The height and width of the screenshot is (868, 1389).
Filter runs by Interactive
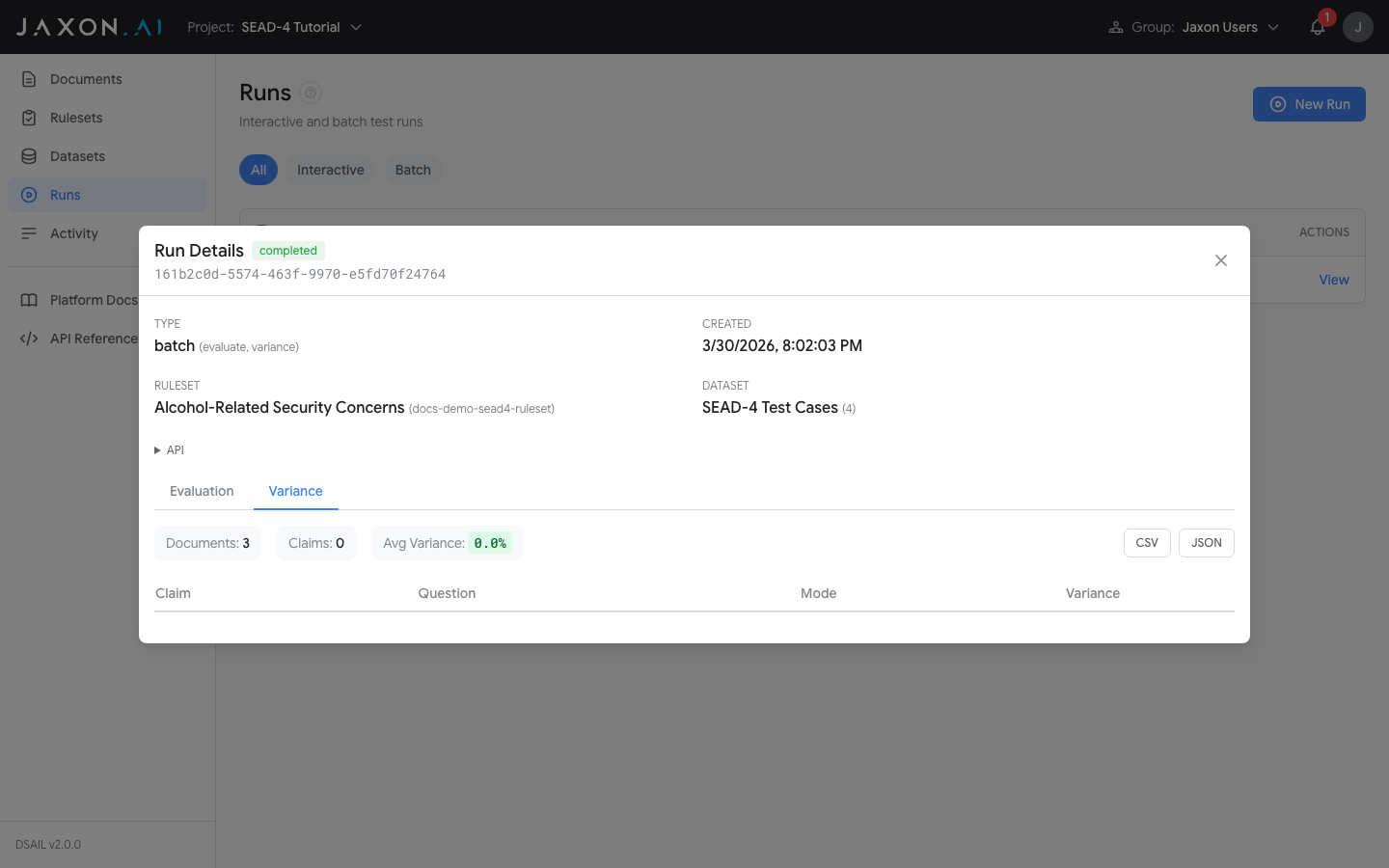pos(330,170)
